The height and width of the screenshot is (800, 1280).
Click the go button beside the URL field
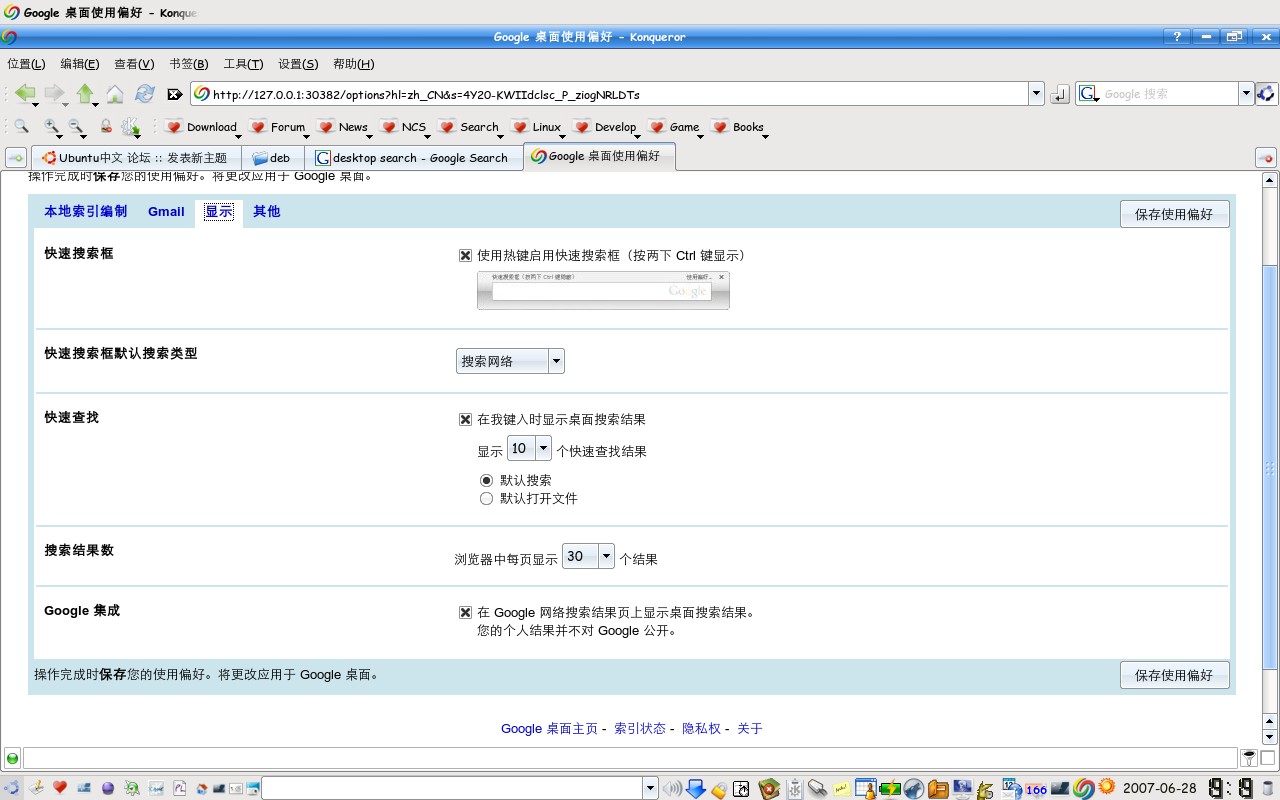coord(1060,94)
